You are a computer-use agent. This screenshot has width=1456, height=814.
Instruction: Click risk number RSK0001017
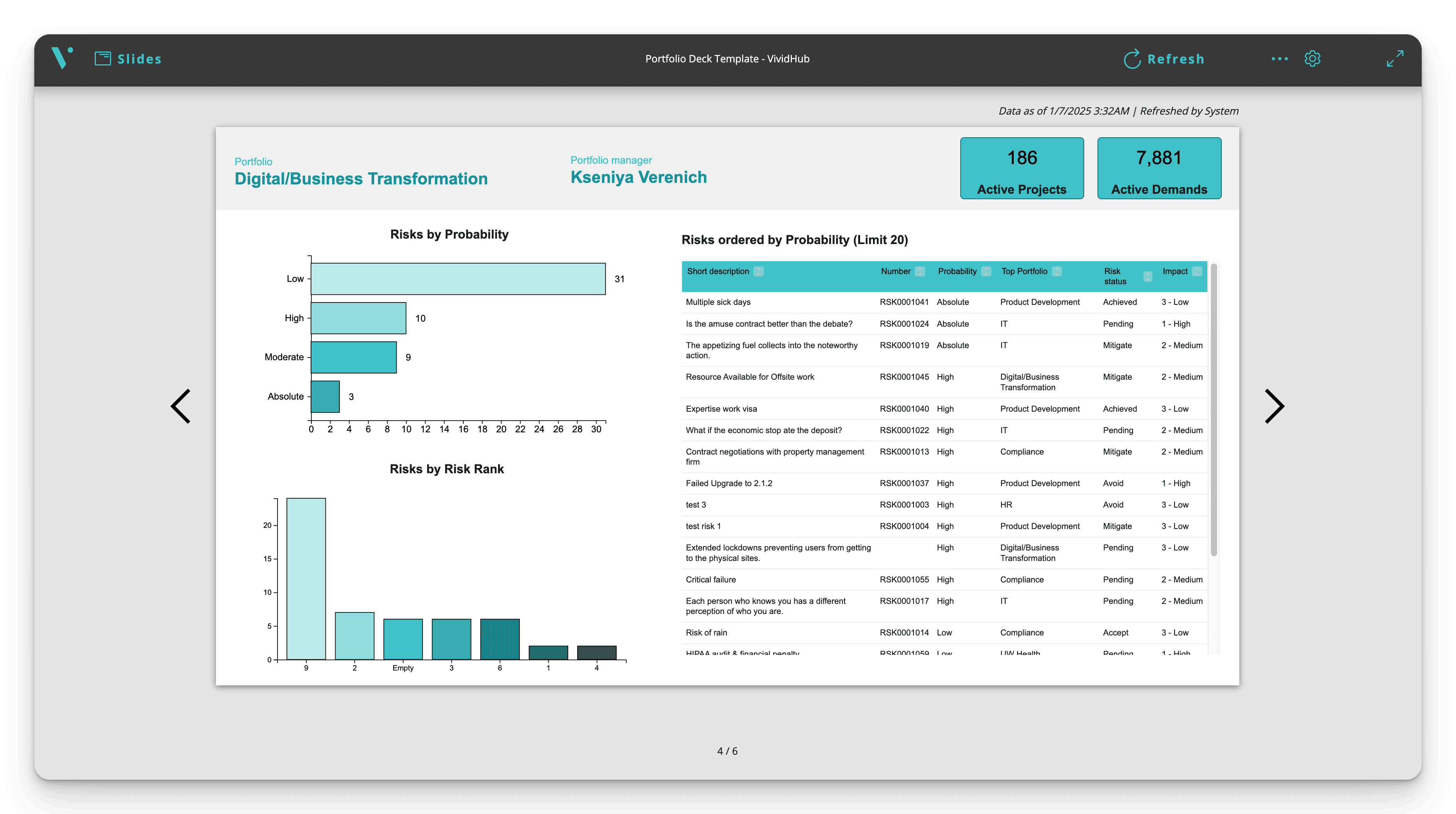(904, 601)
